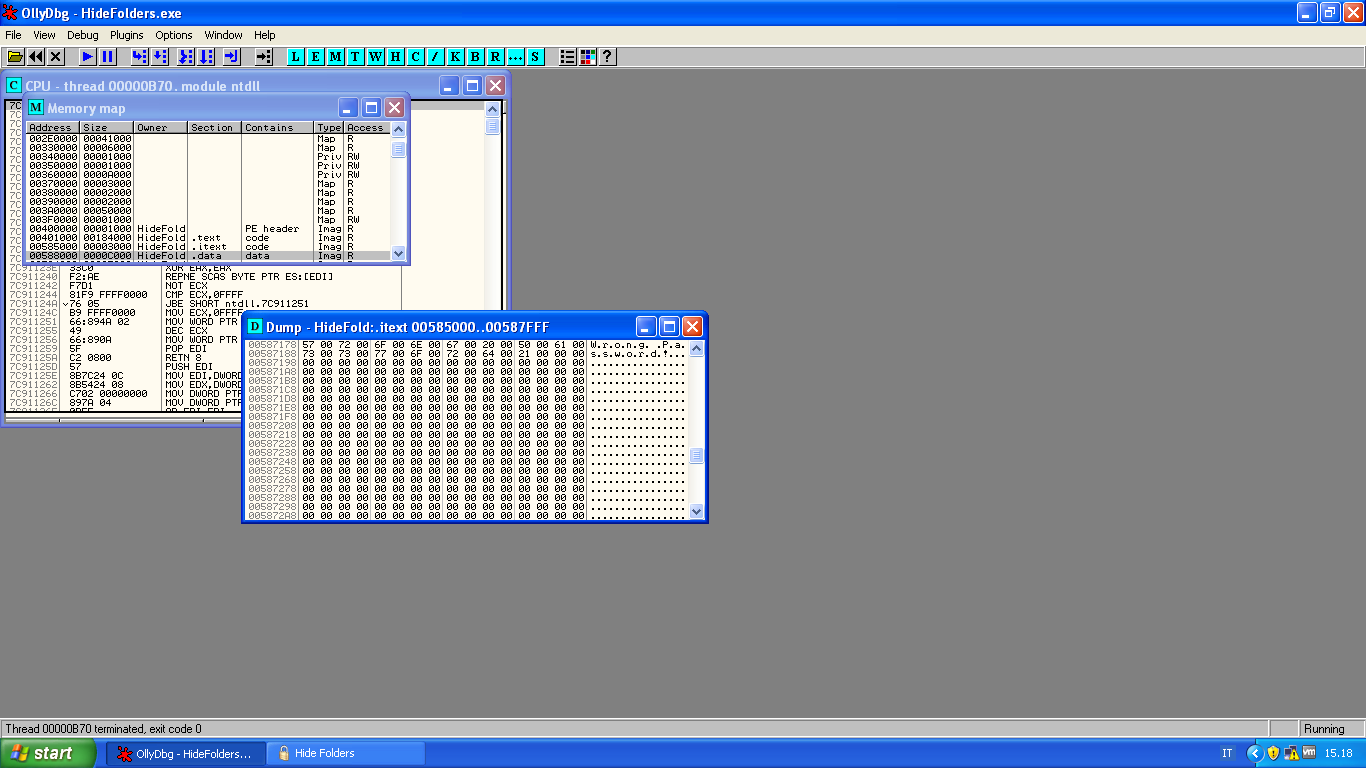The height and width of the screenshot is (768, 1366).
Task: Click the Address column header in Memory map
Action: pyautogui.click(x=53, y=127)
